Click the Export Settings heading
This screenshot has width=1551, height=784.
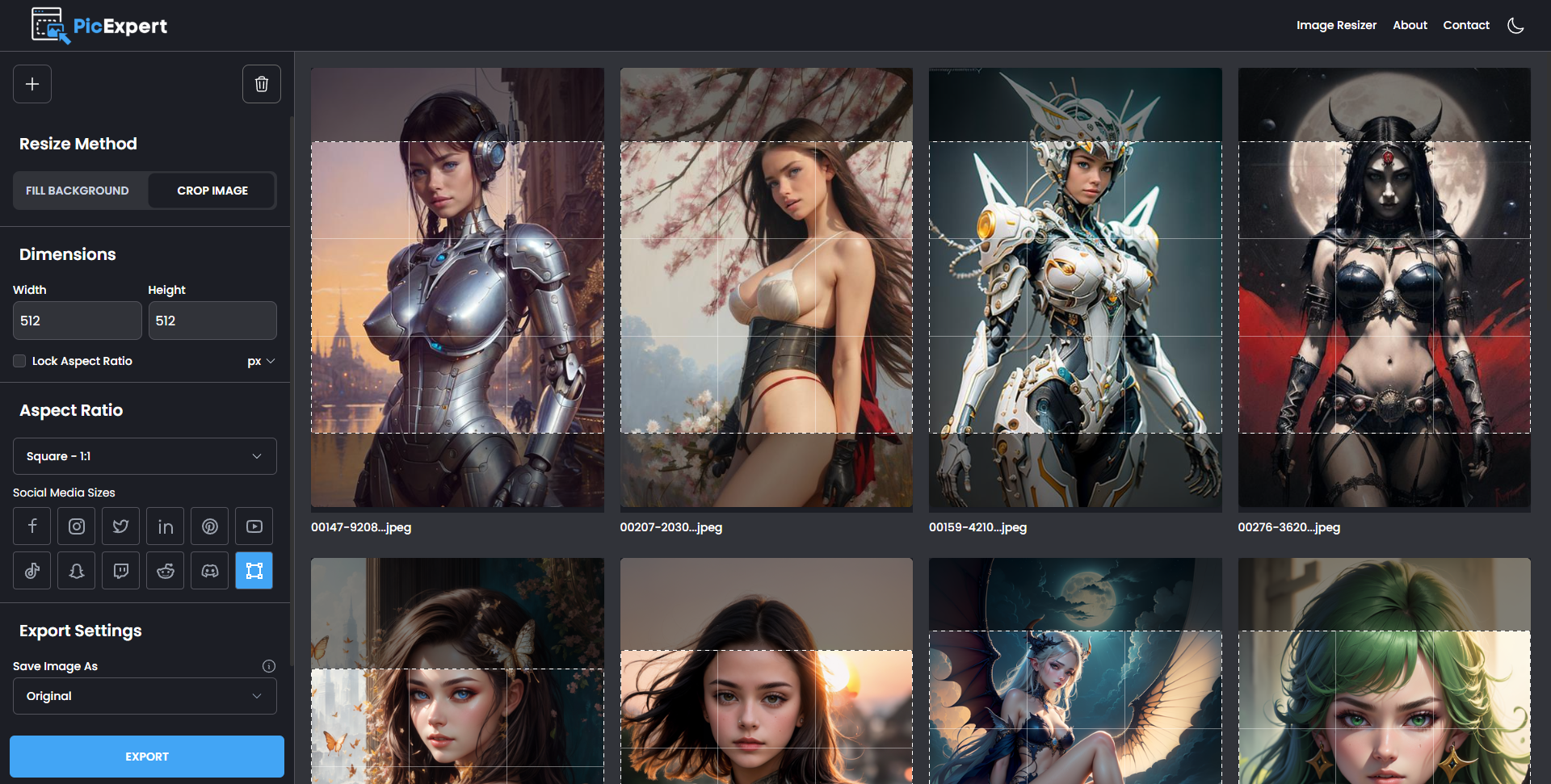pyautogui.click(x=81, y=631)
